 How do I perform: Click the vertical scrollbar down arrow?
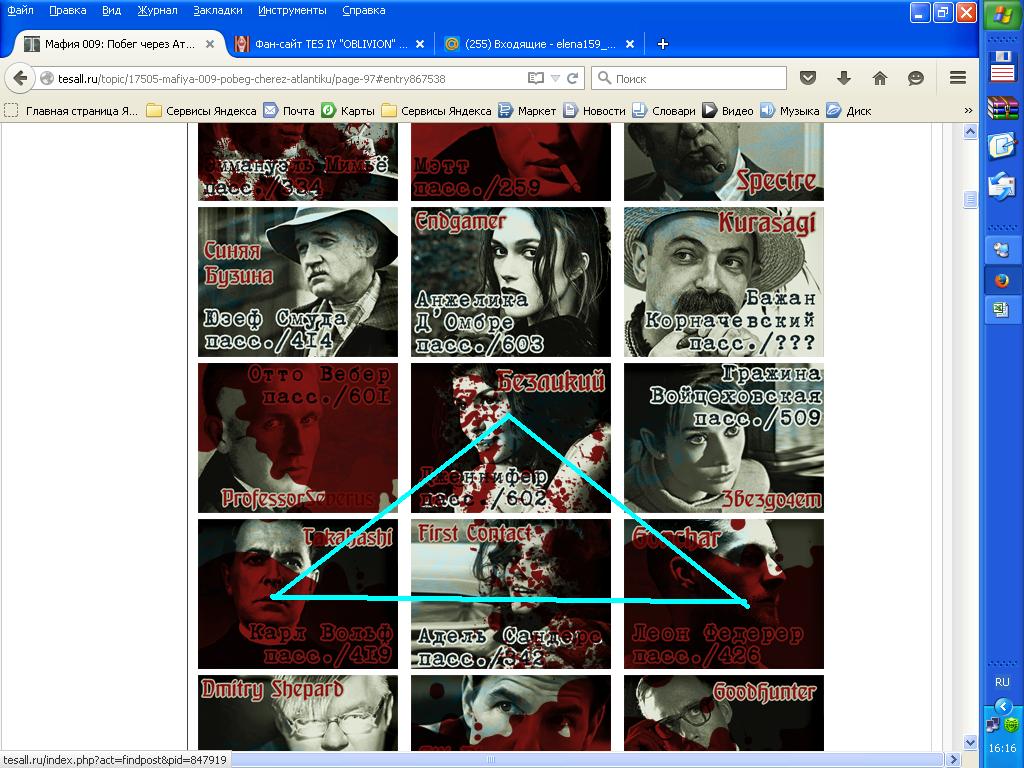tap(970, 743)
